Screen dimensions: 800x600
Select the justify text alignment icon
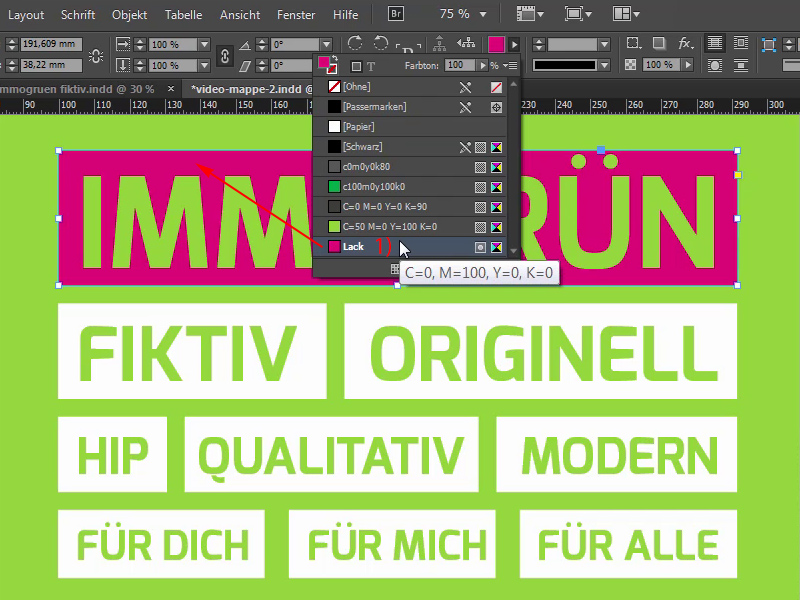coord(714,44)
